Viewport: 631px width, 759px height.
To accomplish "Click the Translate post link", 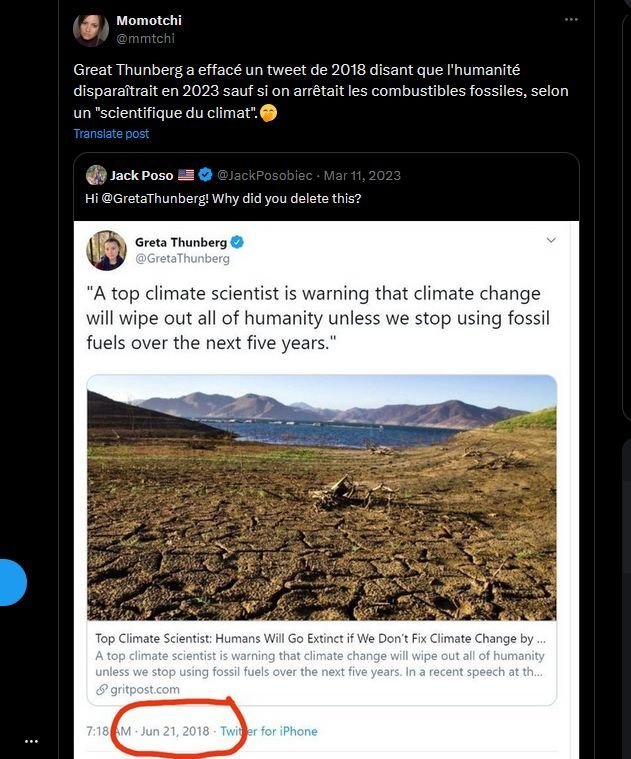I will click(x=111, y=134).
